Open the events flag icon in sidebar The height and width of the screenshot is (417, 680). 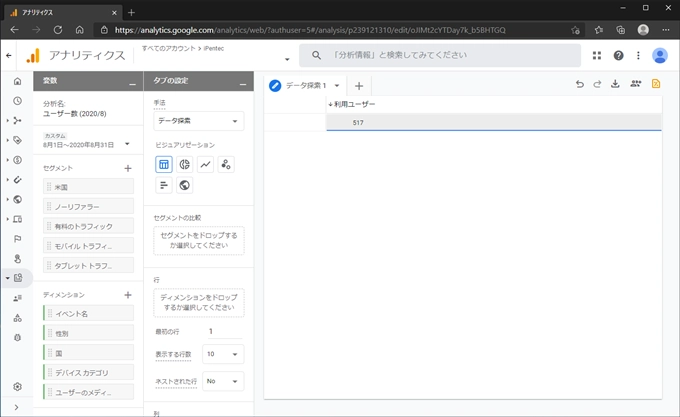tap(17, 239)
